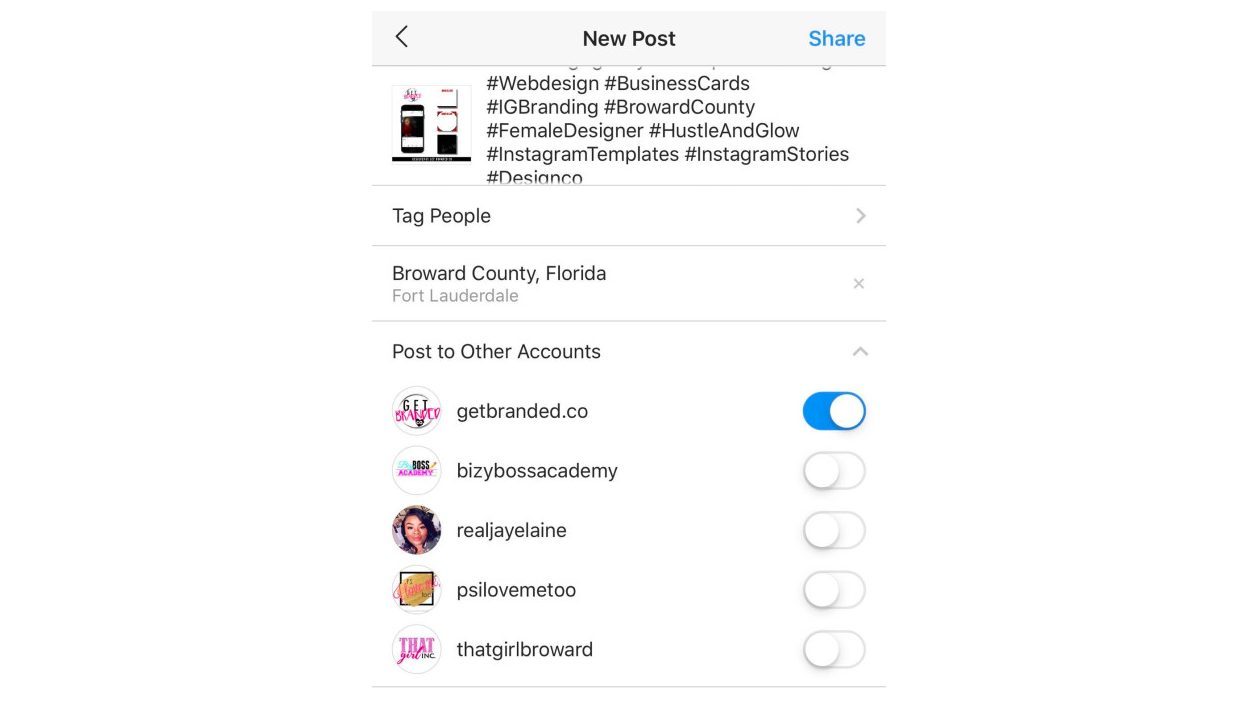This screenshot has width=1256, height=708.
Task: Switch on thatgirlbroward posting
Action: pos(834,649)
